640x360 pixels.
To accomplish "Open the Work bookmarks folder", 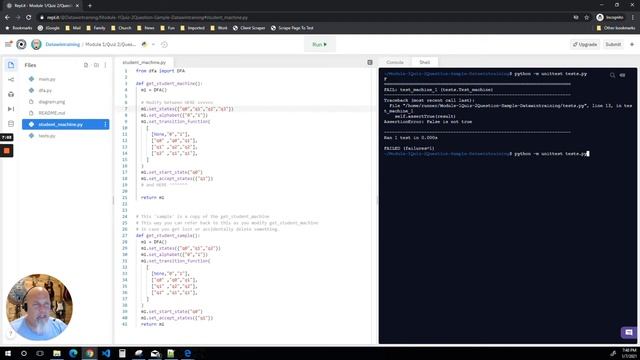I will click(x=219, y=28).
